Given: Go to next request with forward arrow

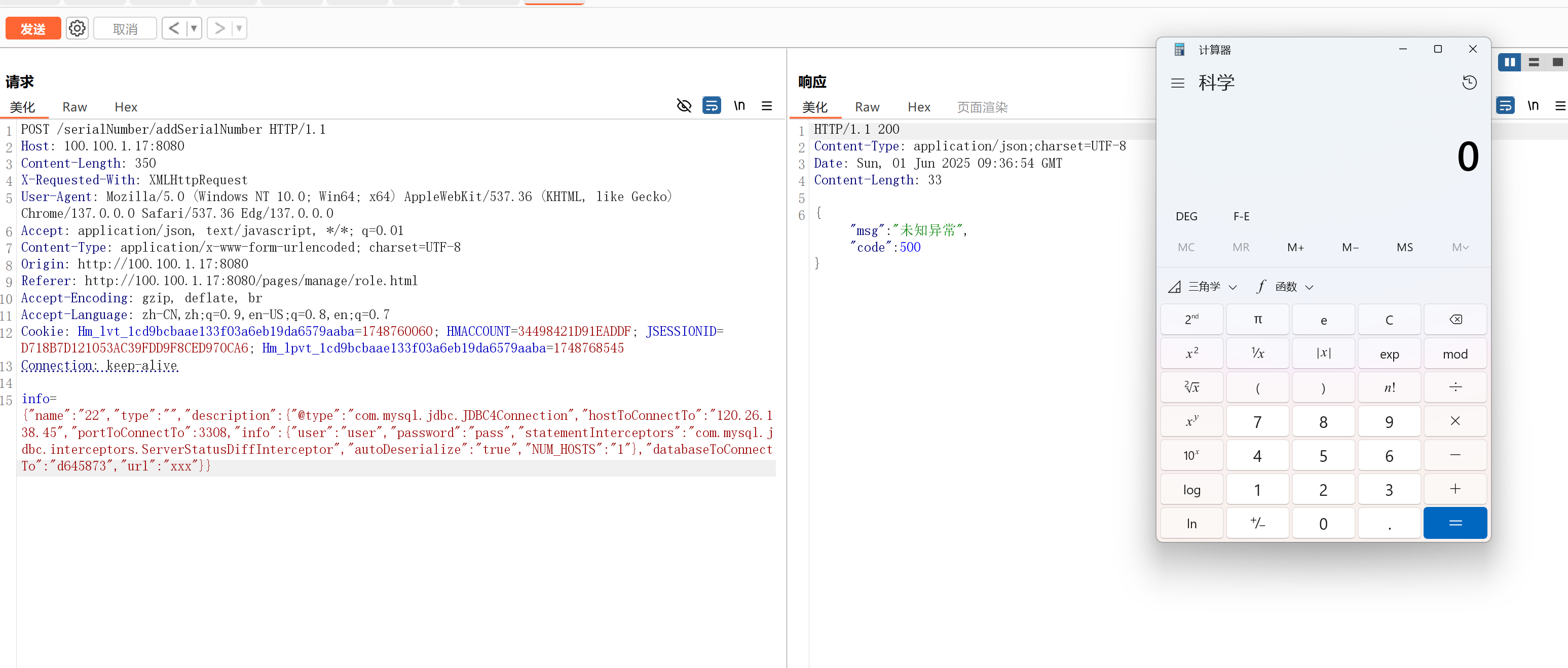Looking at the screenshot, I should [x=220, y=28].
